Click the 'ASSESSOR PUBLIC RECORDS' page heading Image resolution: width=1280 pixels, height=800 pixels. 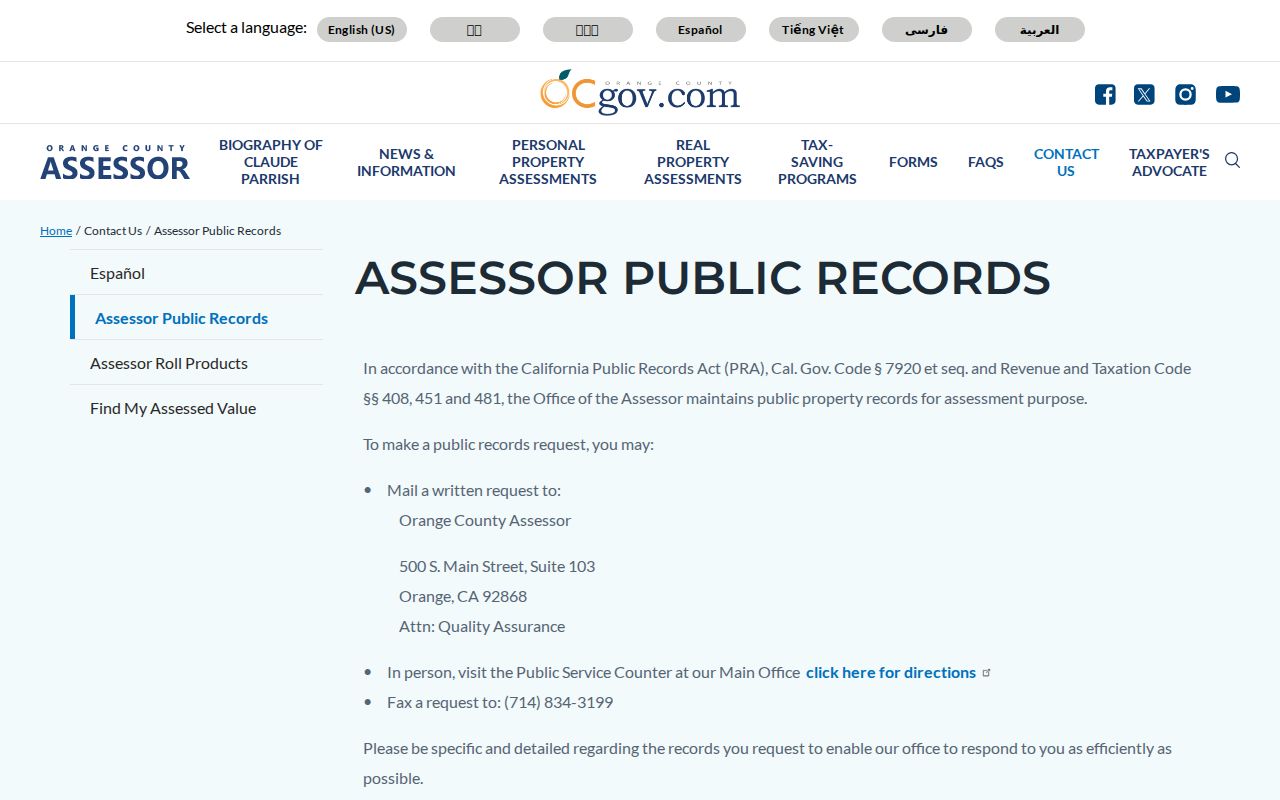pyautogui.click(x=703, y=278)
